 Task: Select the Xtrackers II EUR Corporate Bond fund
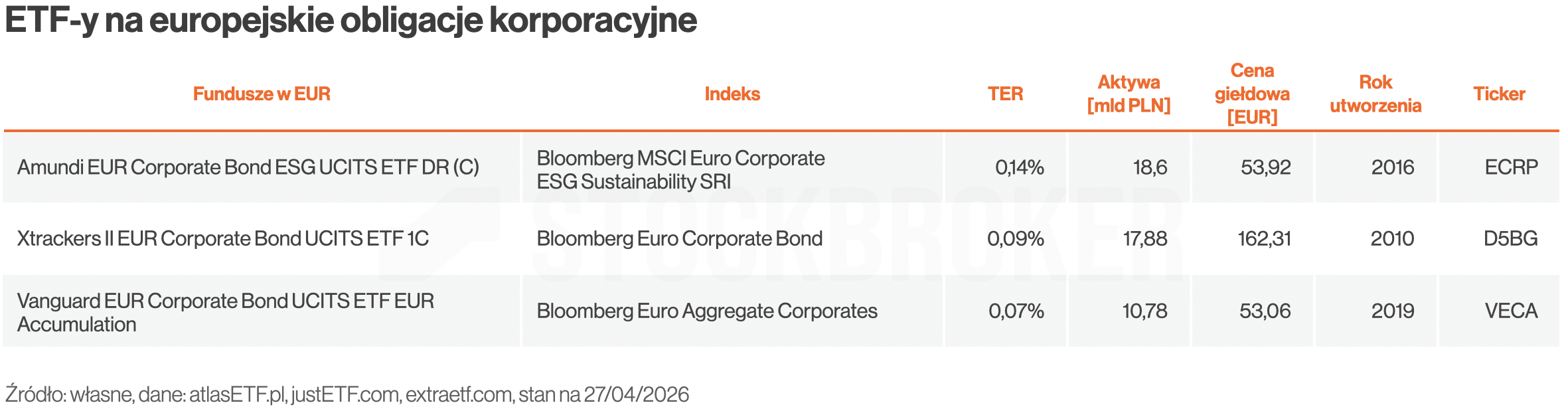223,239
